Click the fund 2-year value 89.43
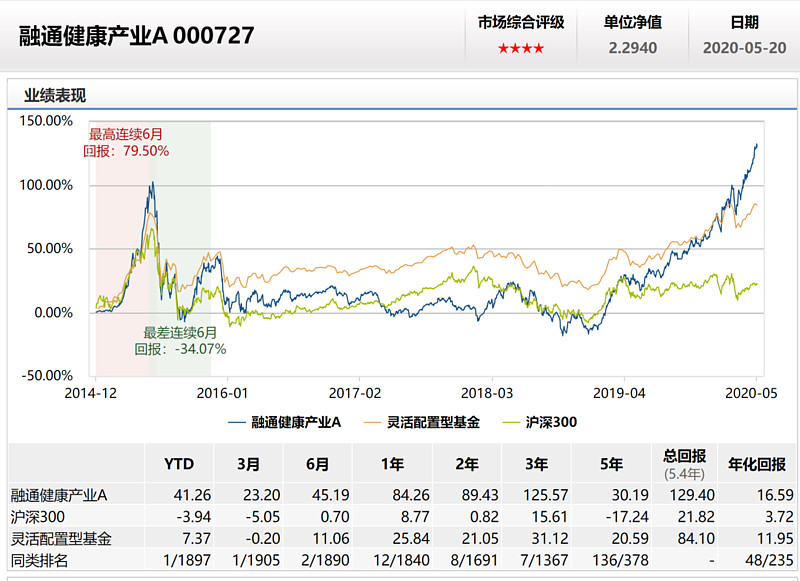This screenshot has width=800, height=581. point(480,495)
